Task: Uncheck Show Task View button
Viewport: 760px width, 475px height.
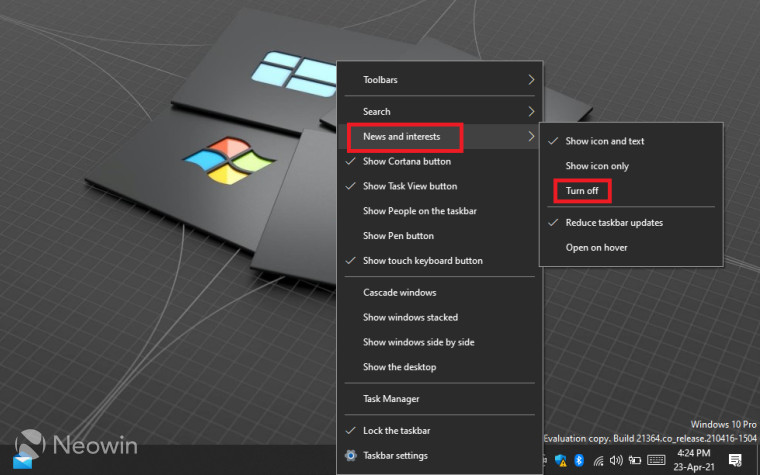Action: point(440,186)
